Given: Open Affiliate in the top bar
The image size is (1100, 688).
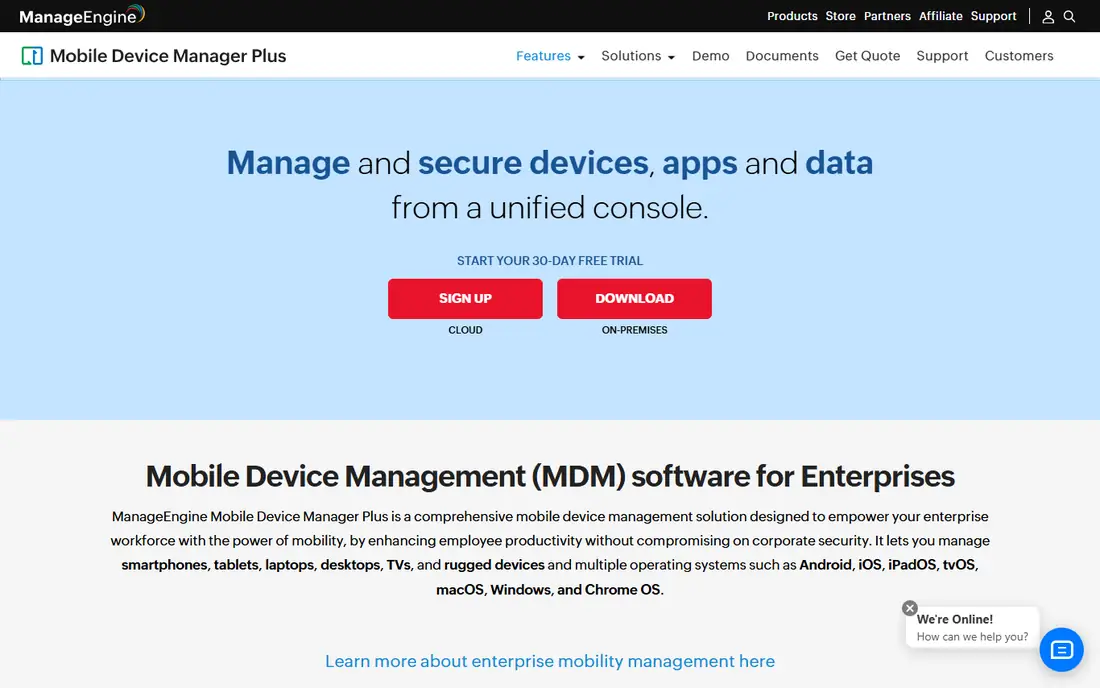Looking at the screenshot, I should (x=940, y=15).
